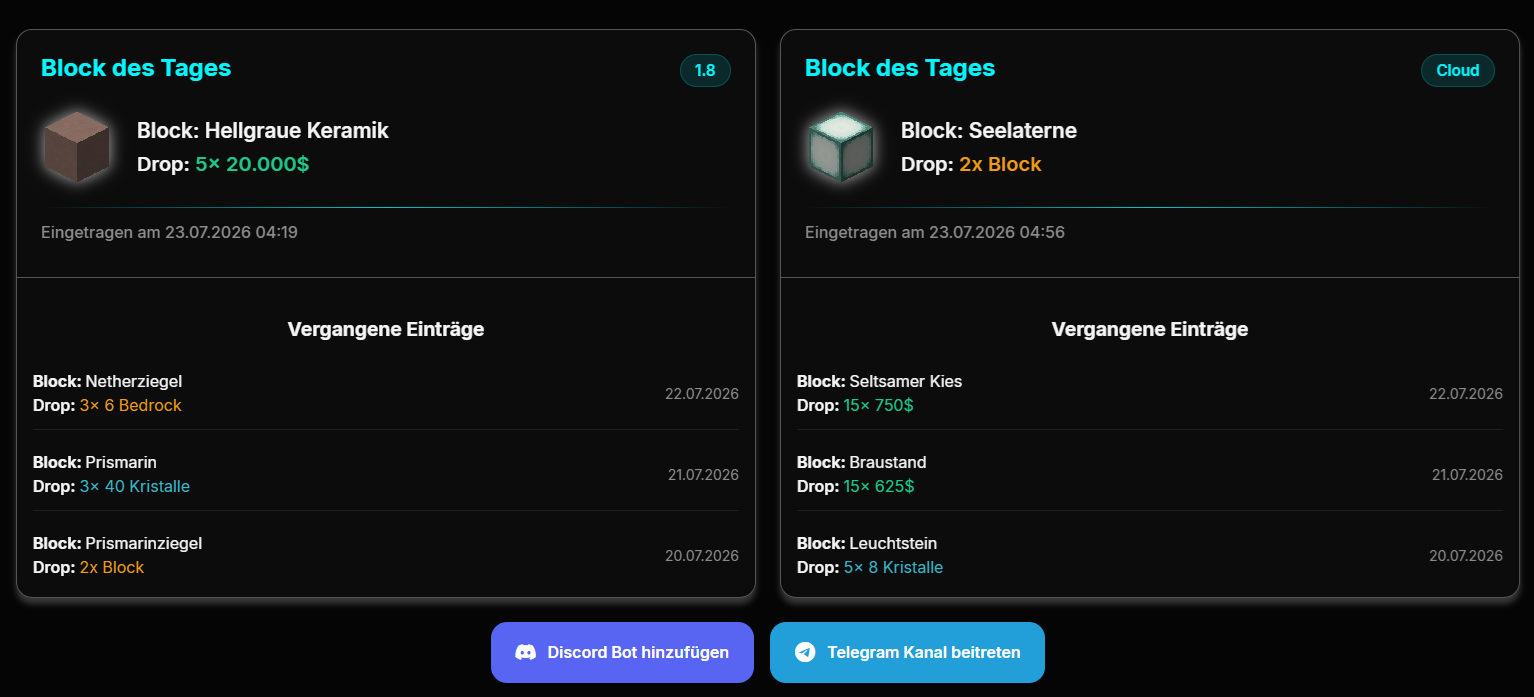Open the Seltsamer Kies past entry
The height and width of the screenshot is (697, 1534).
coord(1150,393)
